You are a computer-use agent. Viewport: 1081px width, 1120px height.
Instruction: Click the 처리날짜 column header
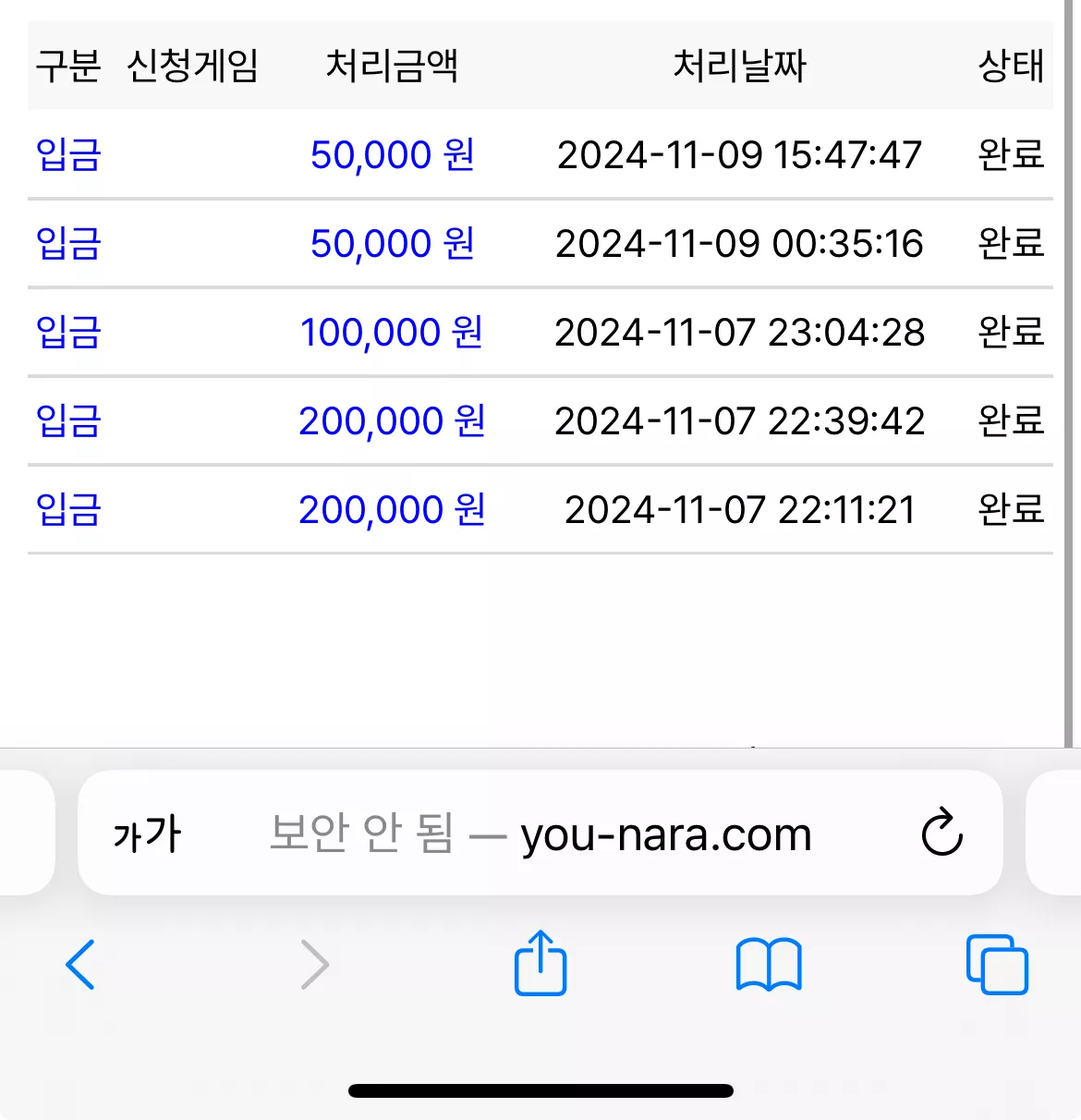coord(740,66)
